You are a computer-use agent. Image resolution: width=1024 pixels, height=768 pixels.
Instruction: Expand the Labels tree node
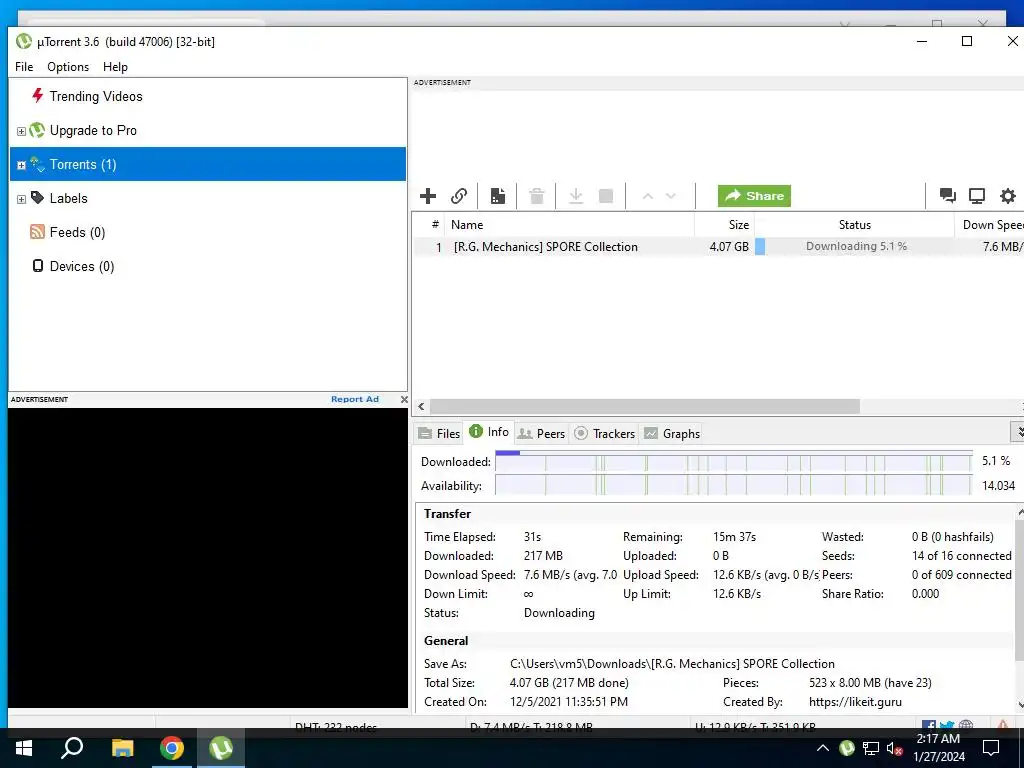point(21,199)
